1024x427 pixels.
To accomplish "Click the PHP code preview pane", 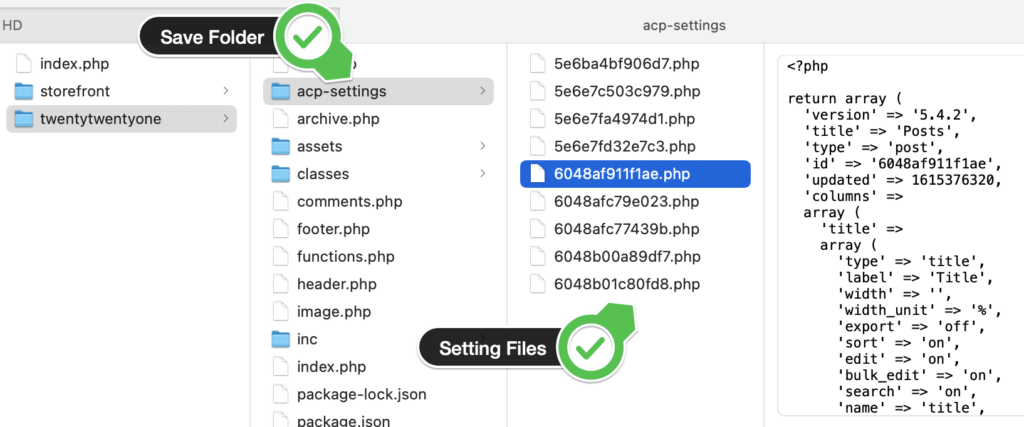I will click(895, 240).
